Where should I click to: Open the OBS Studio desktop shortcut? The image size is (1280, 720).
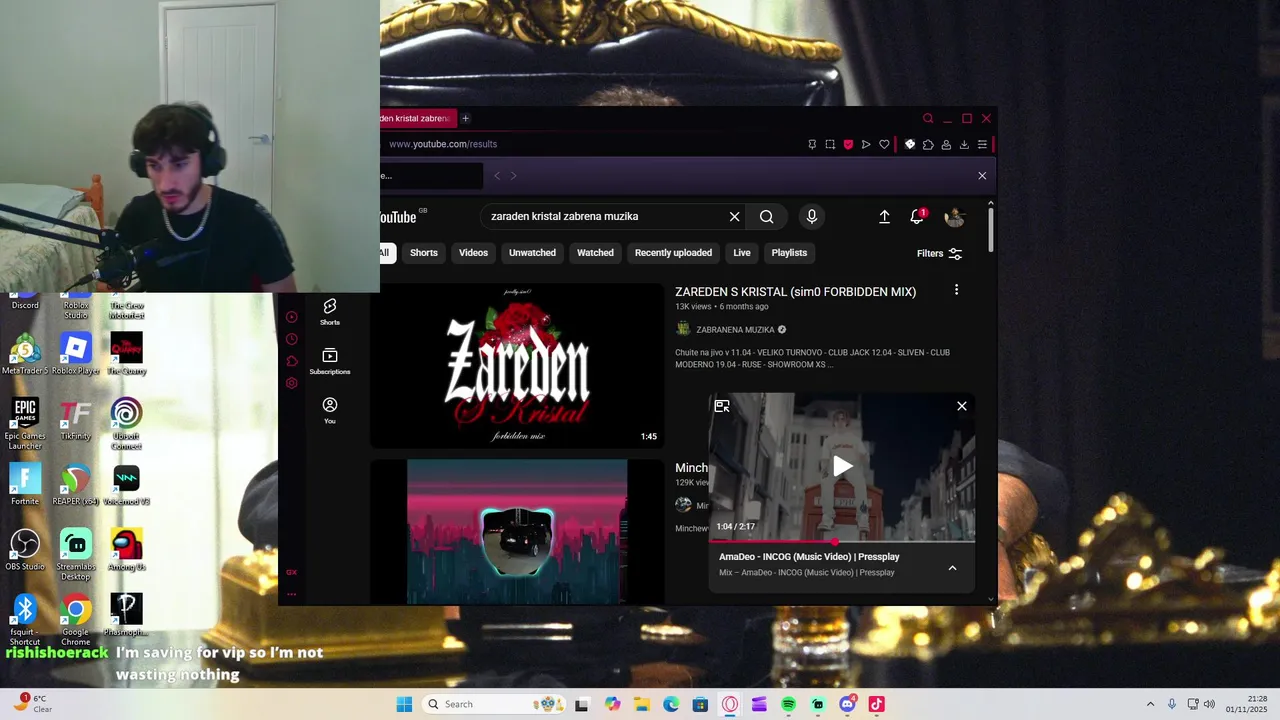(x=25, y=550)
